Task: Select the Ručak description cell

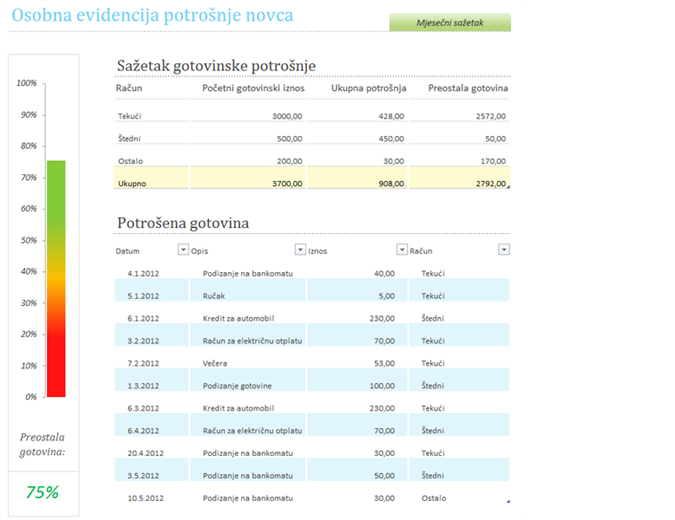Action: coord(214,296)
